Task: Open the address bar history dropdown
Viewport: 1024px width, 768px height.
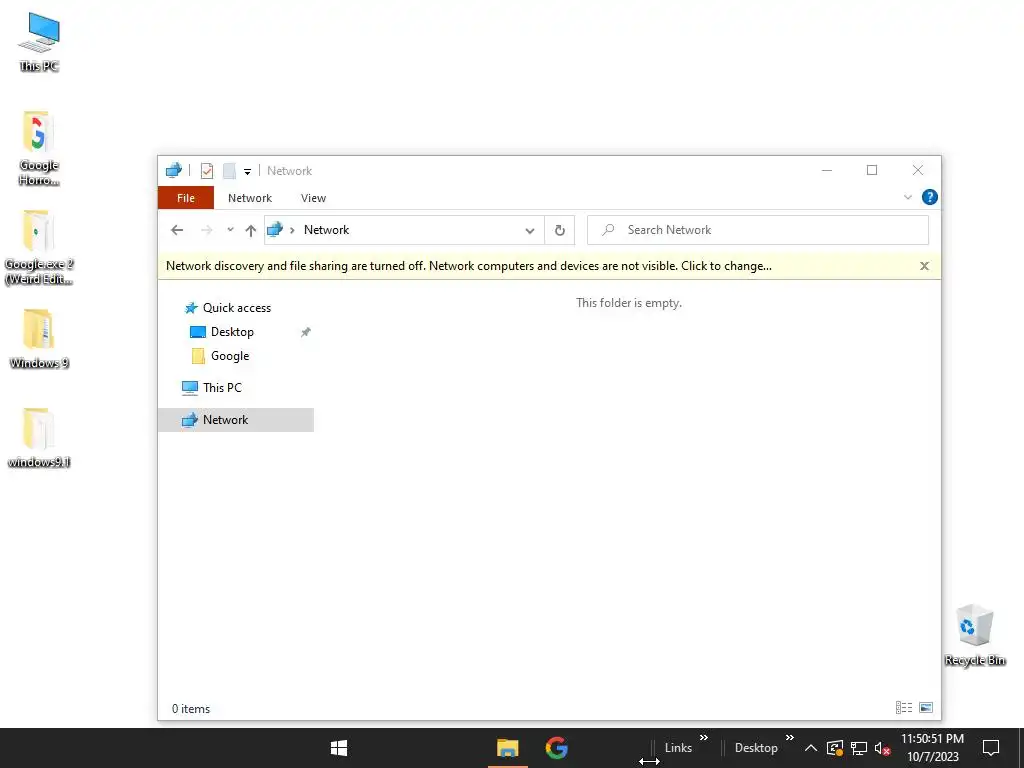Action: 530,231
